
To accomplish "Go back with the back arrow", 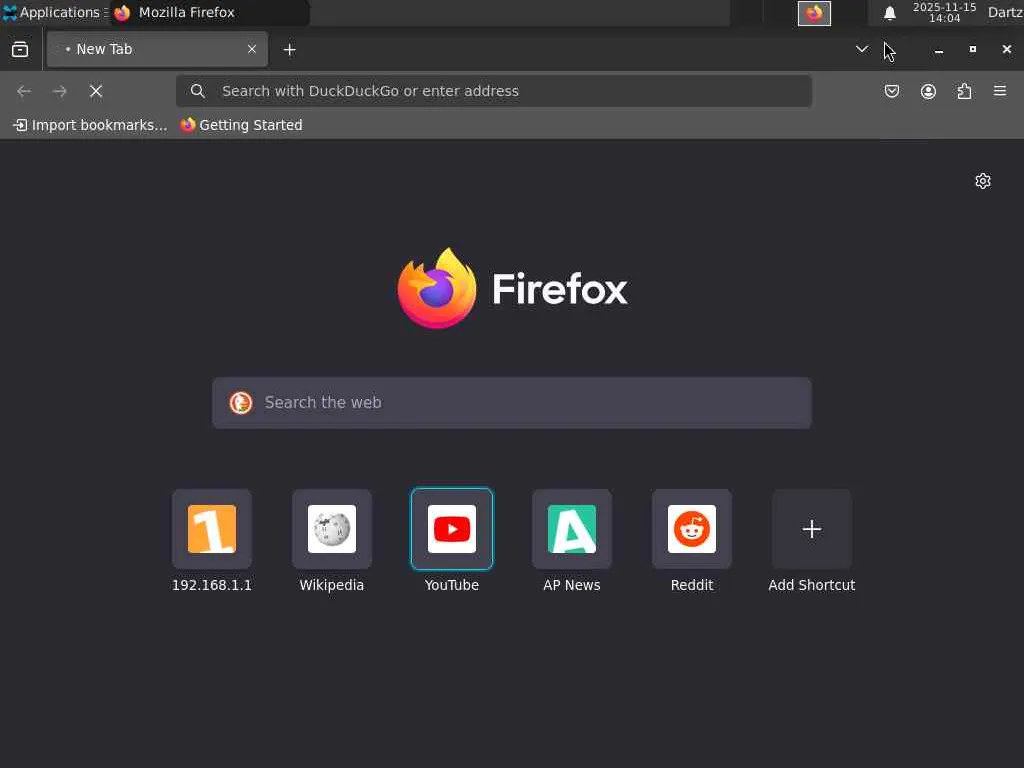I will [x=24, y=91].
